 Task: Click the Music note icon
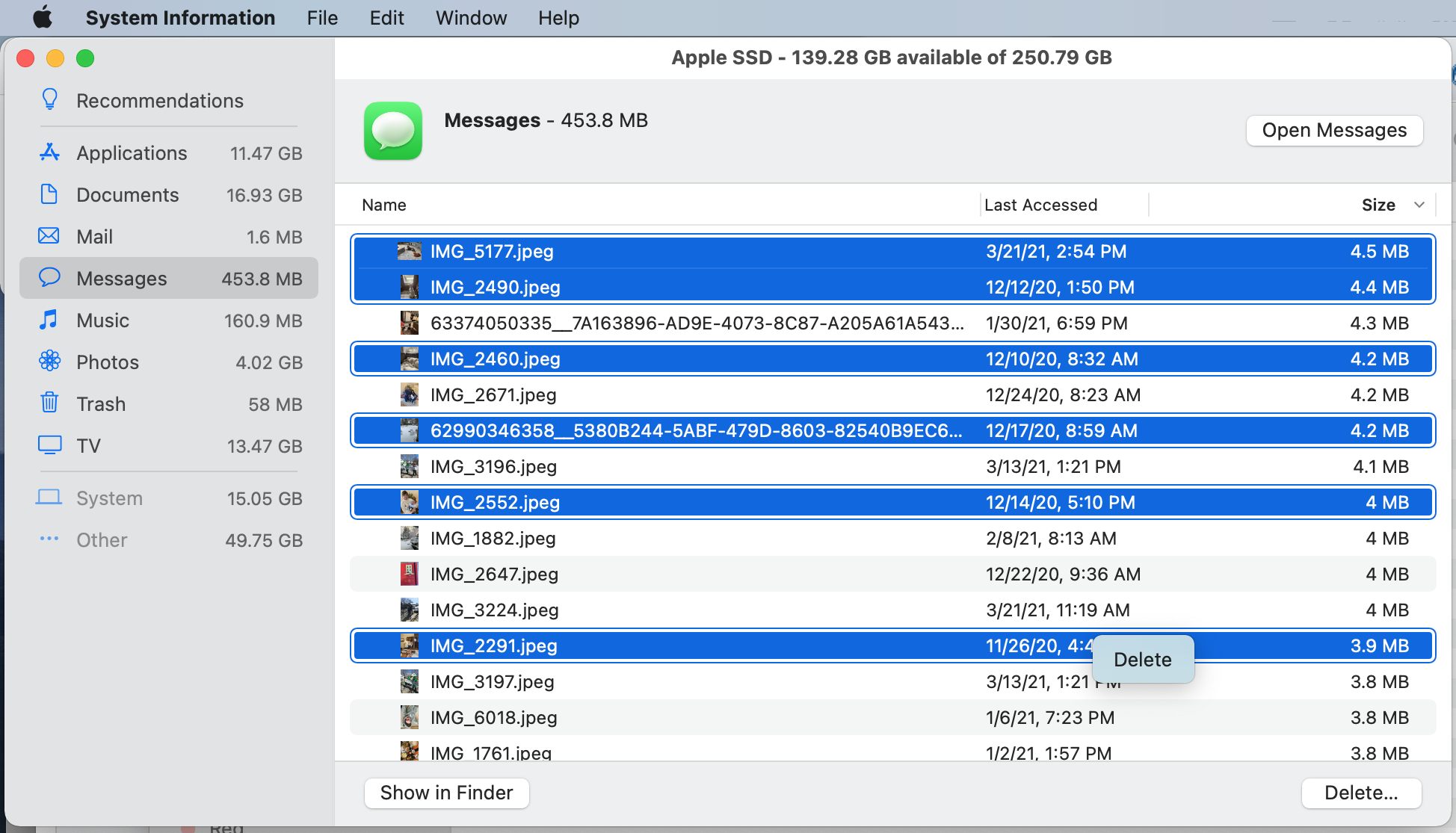pos(49,320)
